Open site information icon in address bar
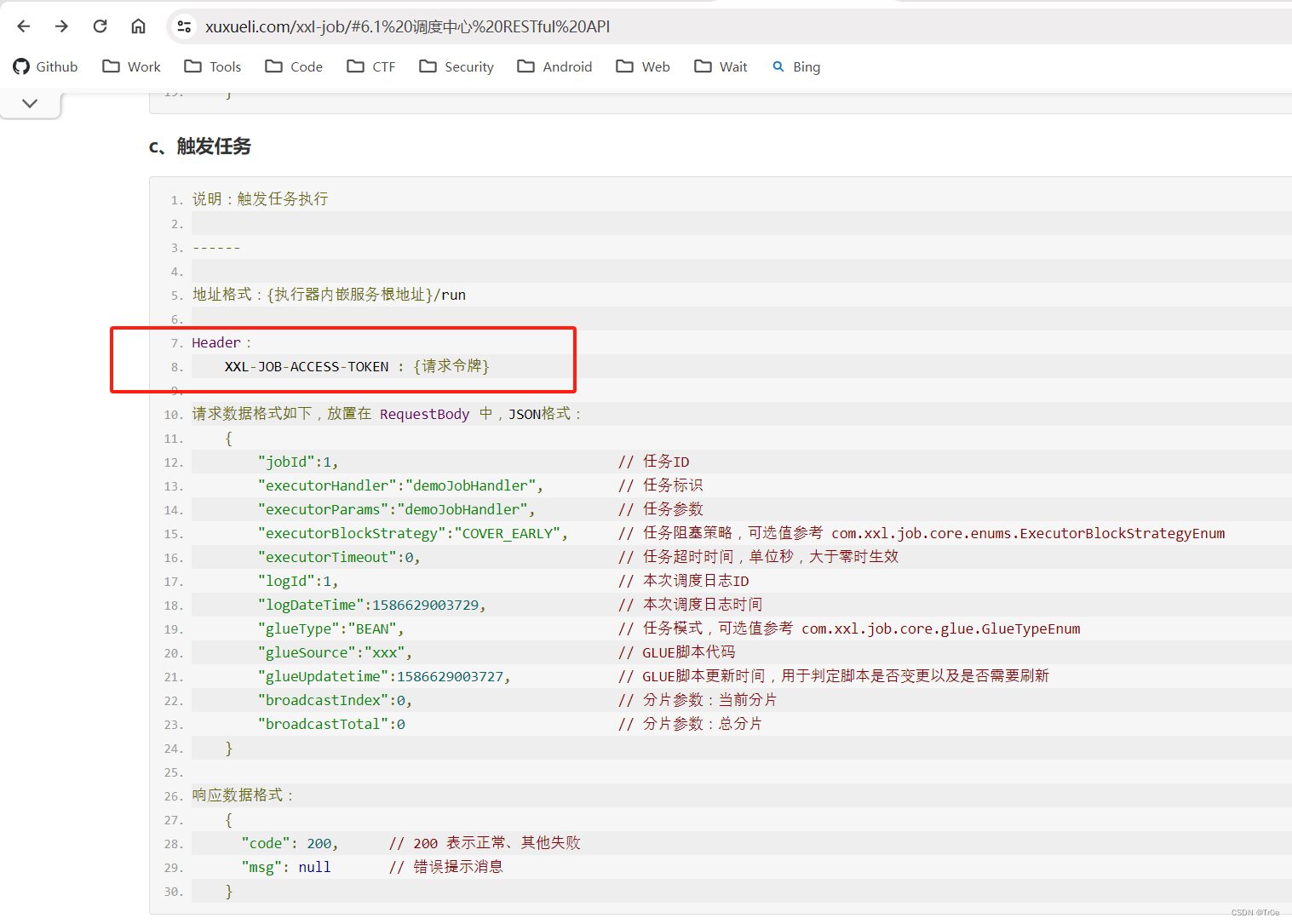 [x=184, y=26]
